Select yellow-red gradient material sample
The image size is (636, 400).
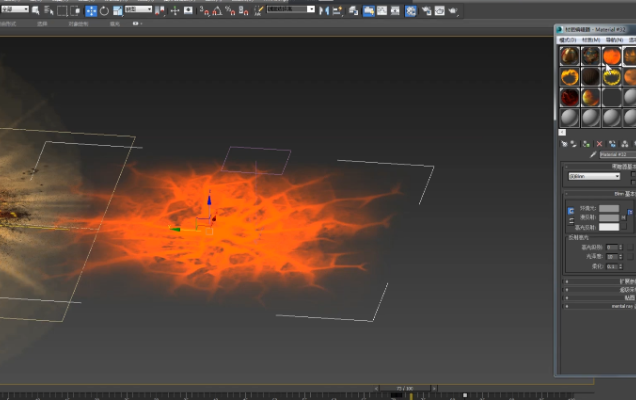pyautogui.click(x=591, y=97)
